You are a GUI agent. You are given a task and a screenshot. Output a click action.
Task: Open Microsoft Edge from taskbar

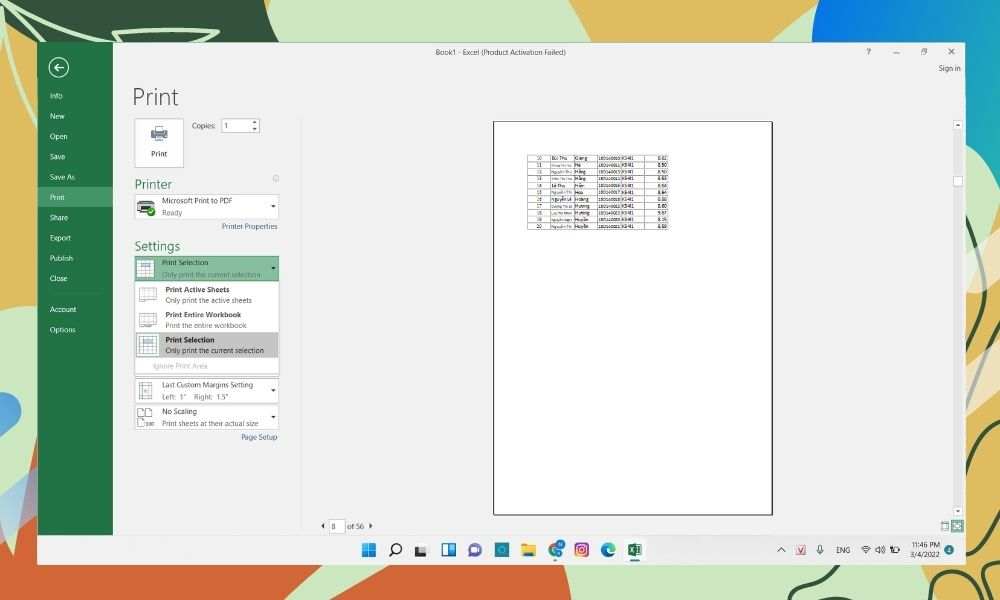tap(607, 549)
